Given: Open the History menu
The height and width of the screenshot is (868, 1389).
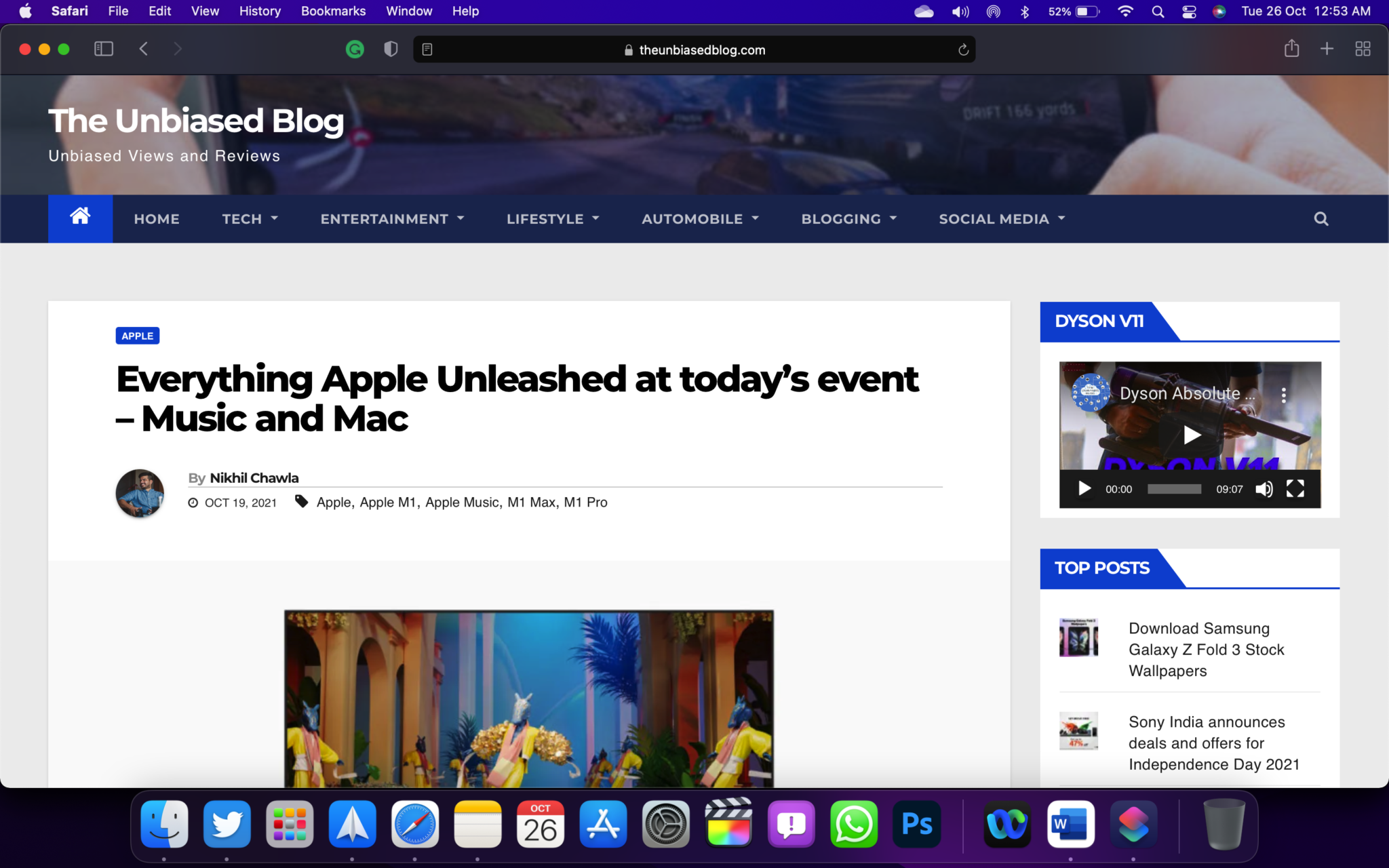Looking at the screenshot, I should point(260,12).
